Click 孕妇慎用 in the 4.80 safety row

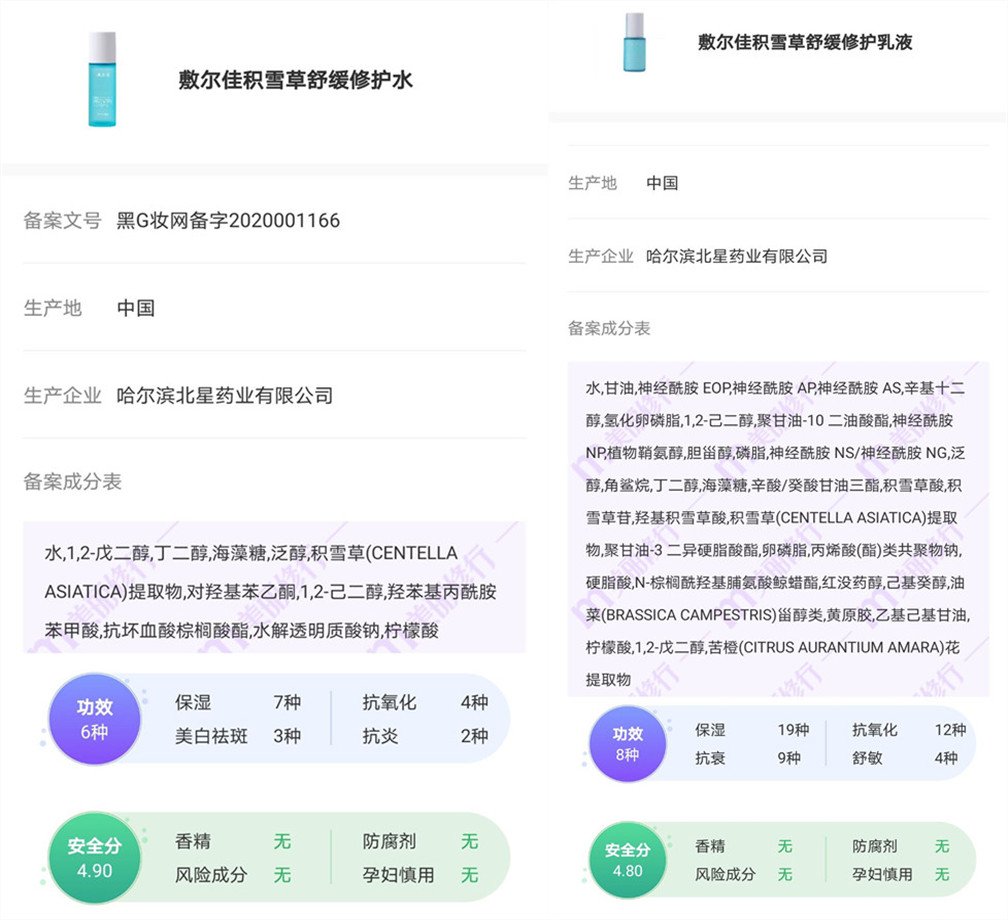coord(883,874)
